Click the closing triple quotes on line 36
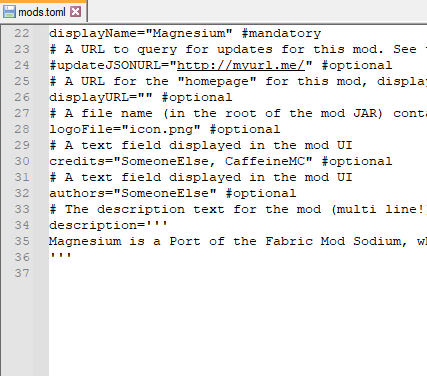The width and height of the screenshot is (427, 376). 60,256
